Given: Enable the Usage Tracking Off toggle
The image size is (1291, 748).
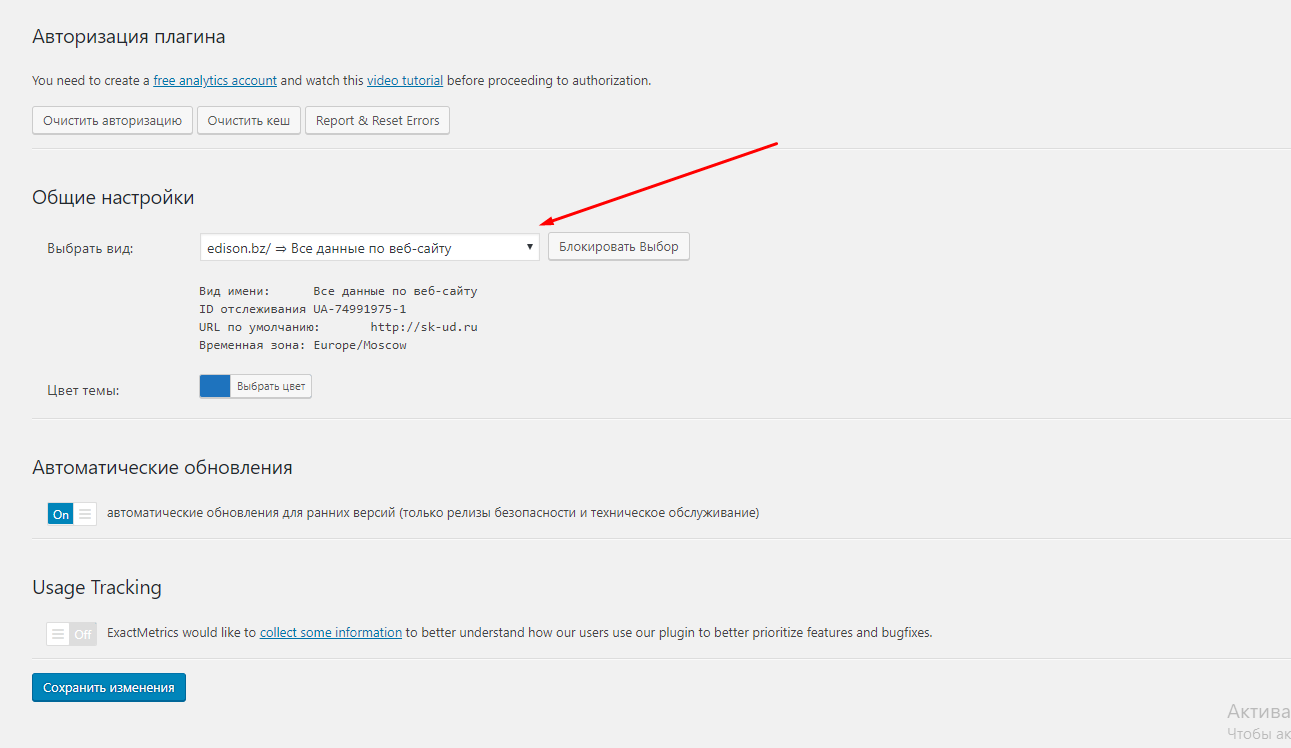Looking at the screenshot, I should pos(71,634).
